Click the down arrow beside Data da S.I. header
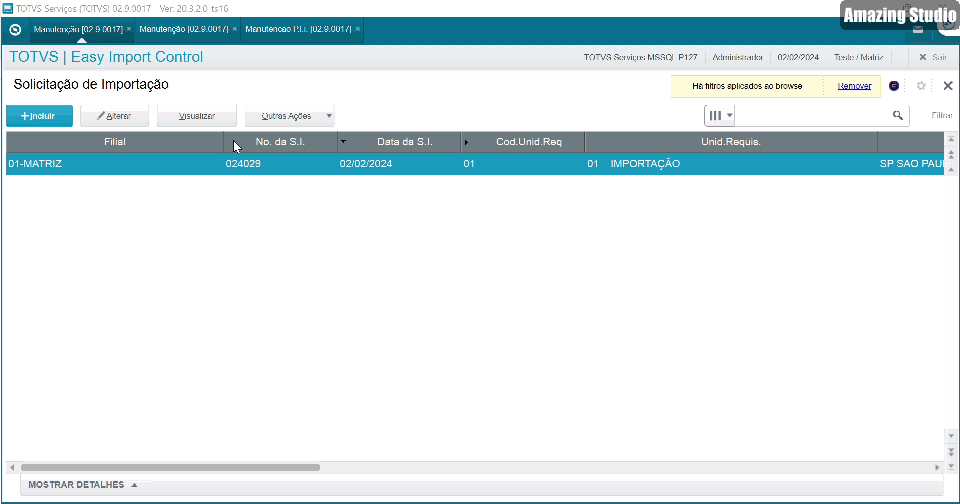The width and height of the screenshot is (960, 504). pyautogui.click(x=343, y=141)
